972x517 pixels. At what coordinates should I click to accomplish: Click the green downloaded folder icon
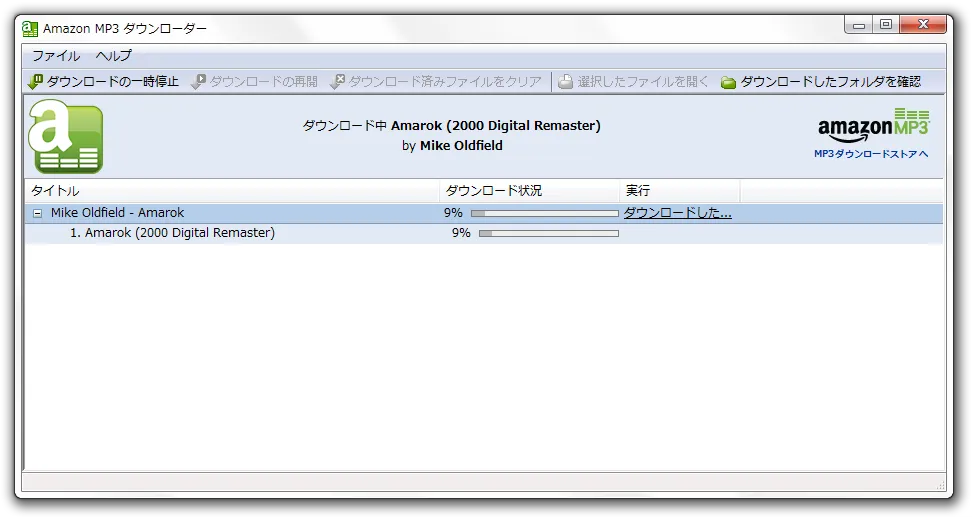point(728,82)
